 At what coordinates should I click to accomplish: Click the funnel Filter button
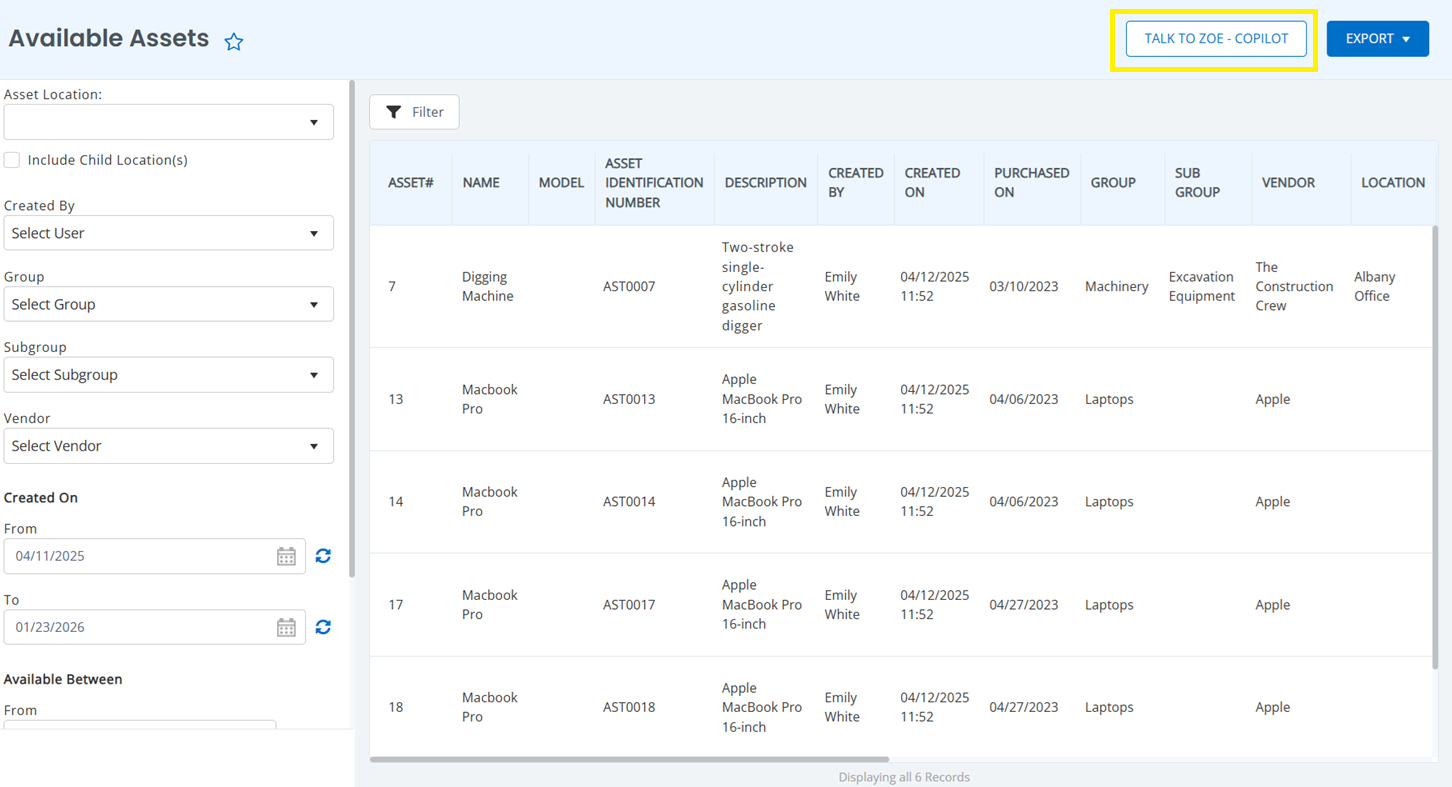(414, 112)
